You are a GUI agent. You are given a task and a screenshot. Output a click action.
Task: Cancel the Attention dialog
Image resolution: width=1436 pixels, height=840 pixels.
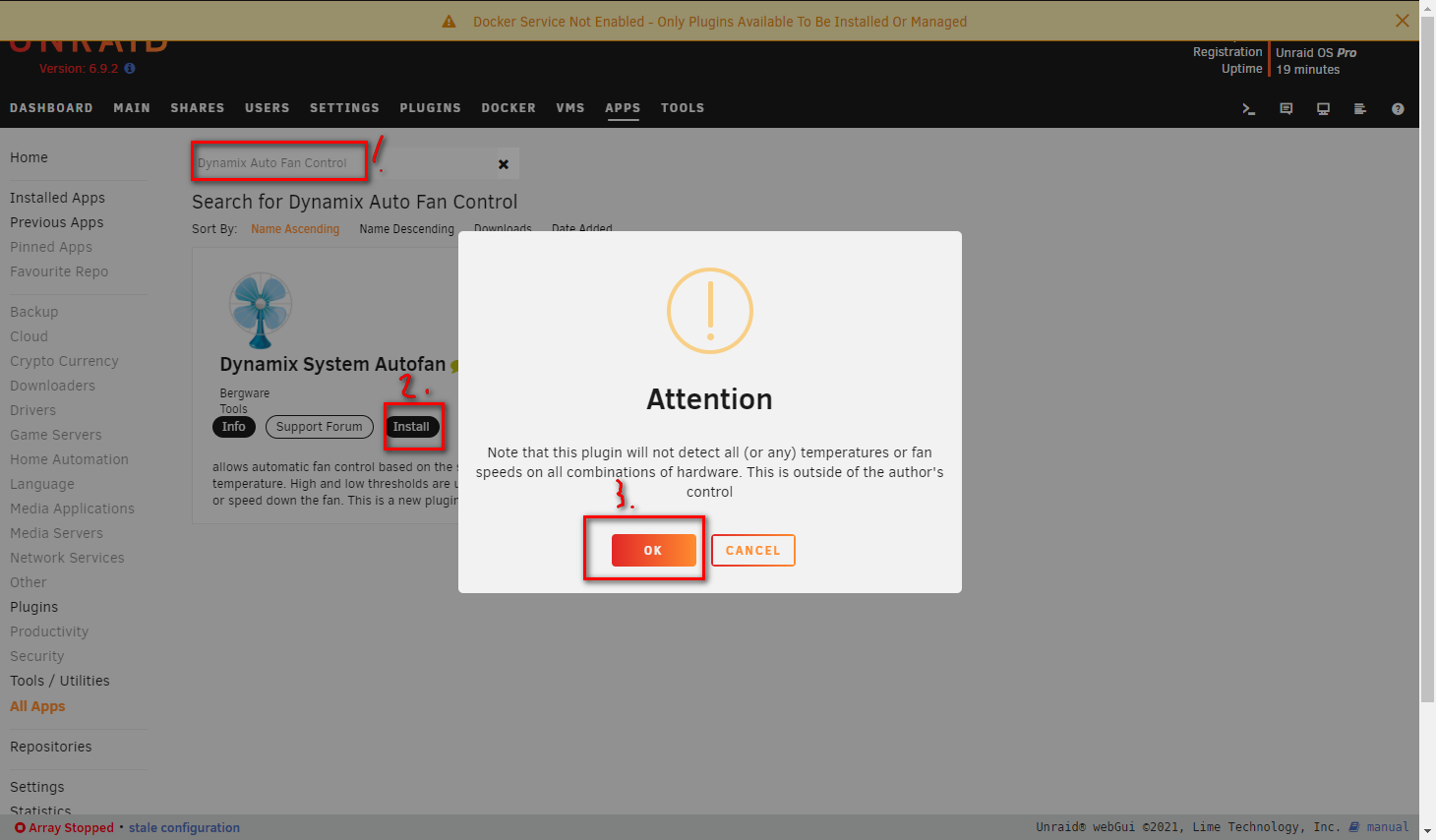click(753, 551)
